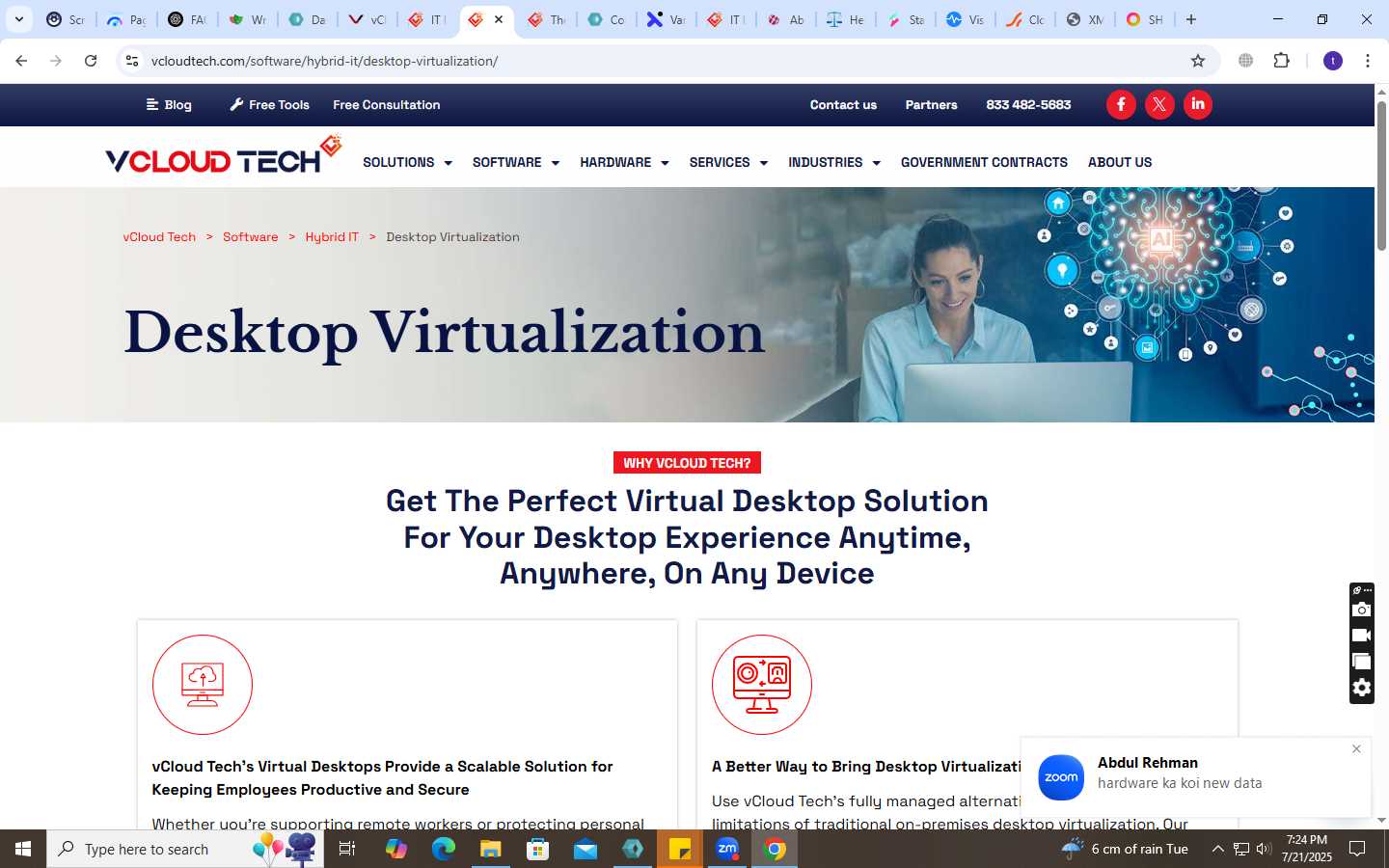Open the Contact us link

click(843, 105)
